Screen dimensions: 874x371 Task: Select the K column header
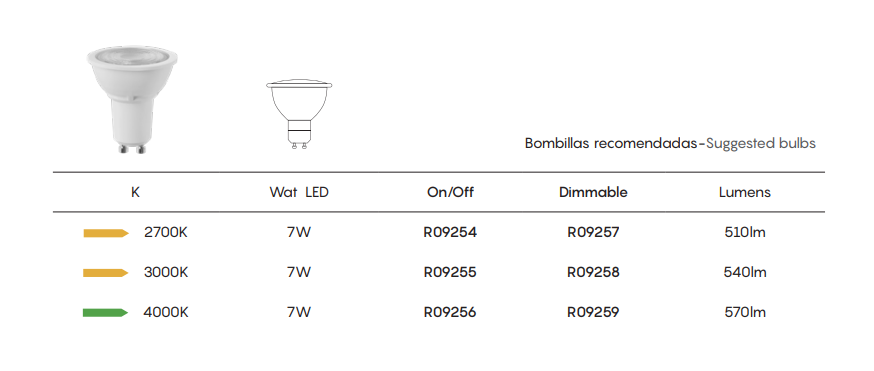135,193
